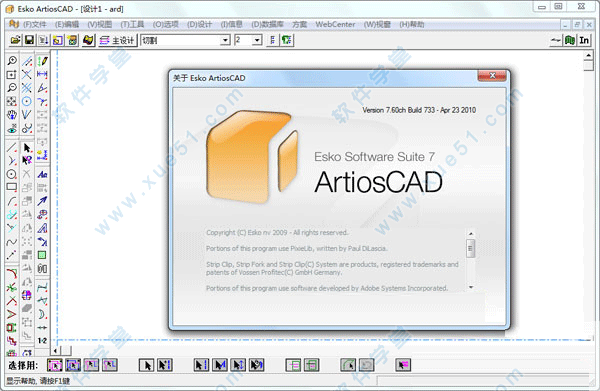Click the 1·2 numbering tool

click(x=42, y=340)
